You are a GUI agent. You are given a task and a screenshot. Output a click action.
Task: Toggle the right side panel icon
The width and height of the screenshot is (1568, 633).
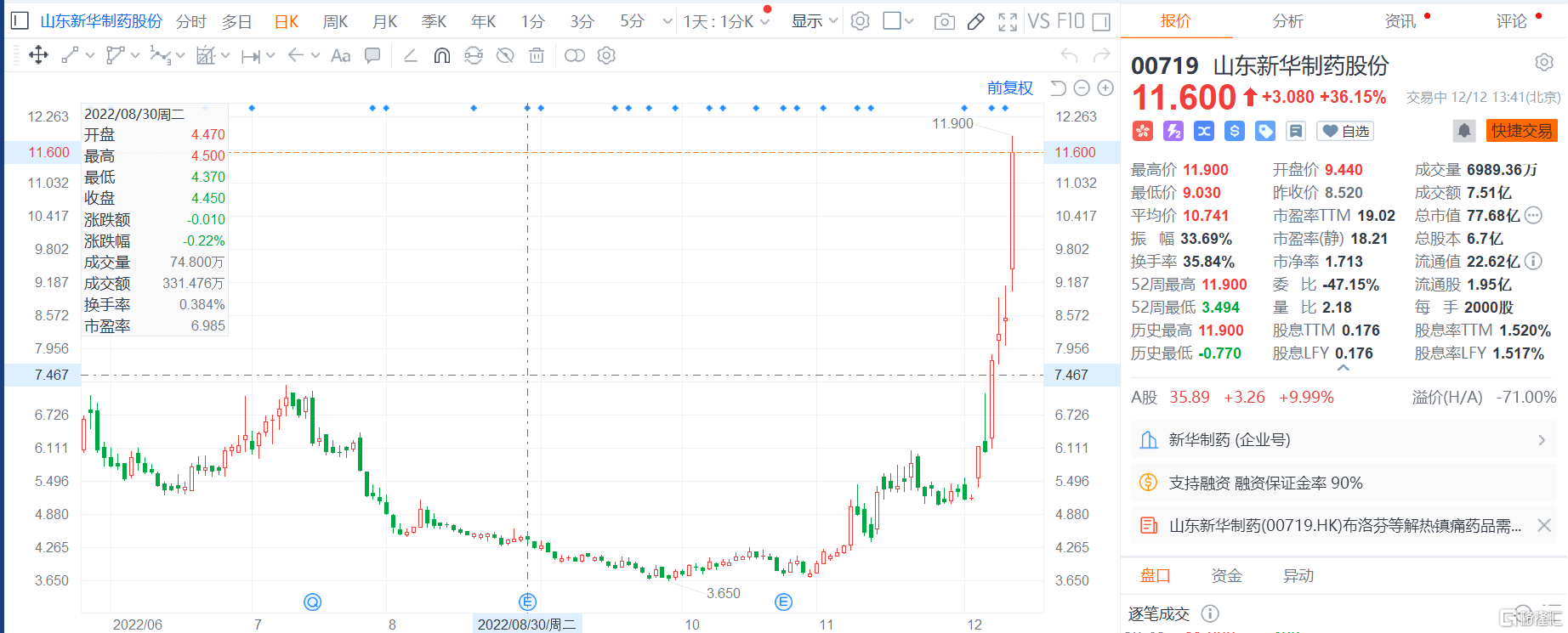point(1101,22)
